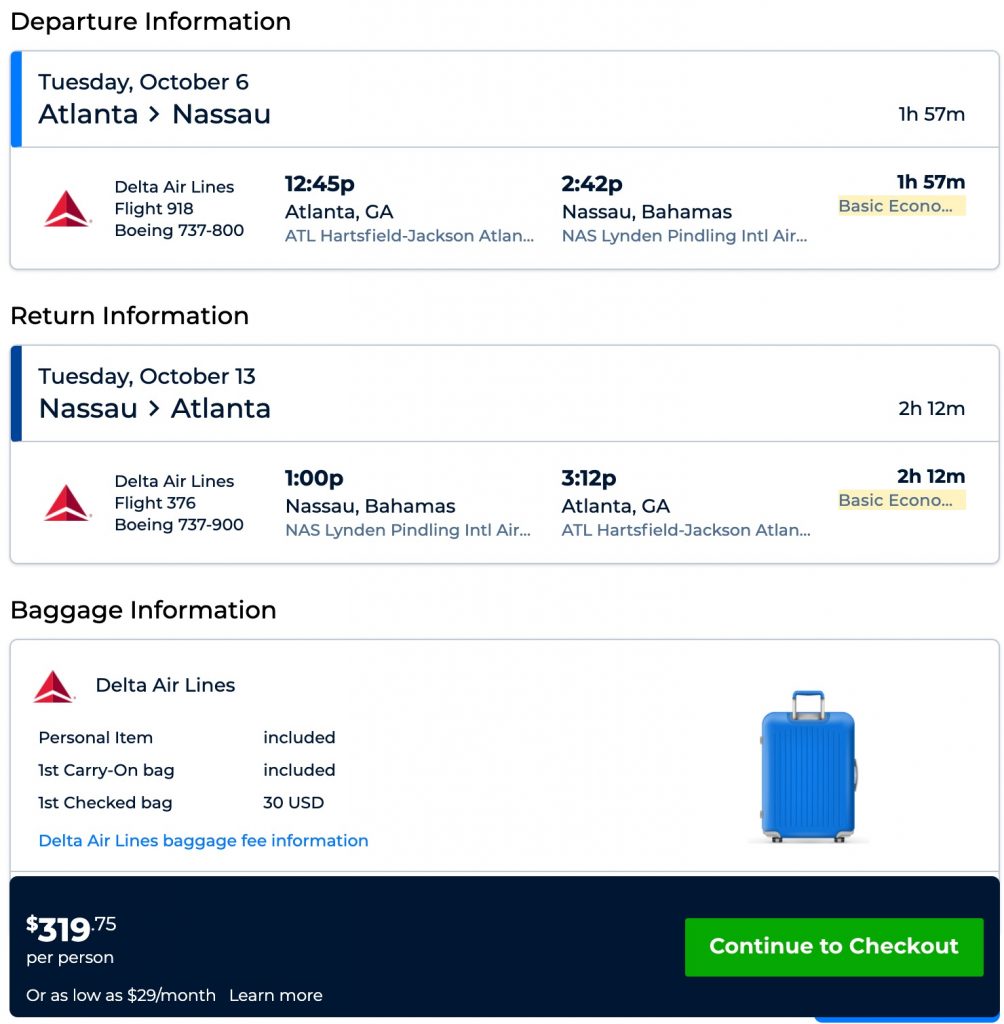Select the Atlanta > Nassau route header
The image size is (1004, 1024).
pyautogui.click(x=154, y=114)
